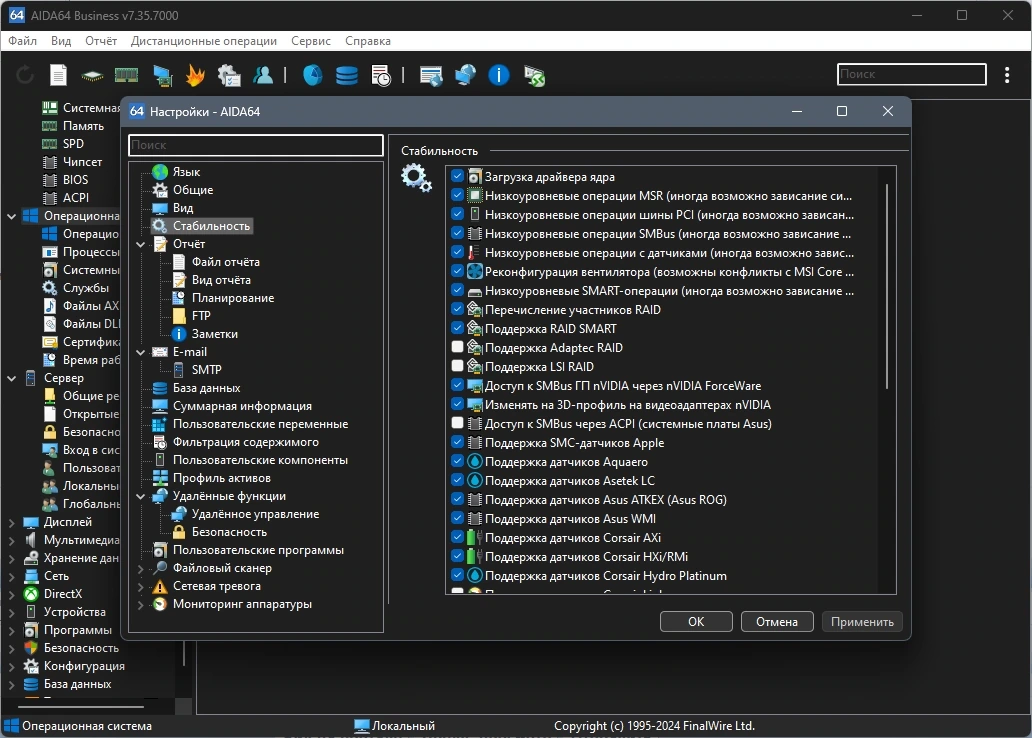This screenshot has width=1032, height=738.
Task: Open the Файл menu
Action: click(x=22, y=41)
